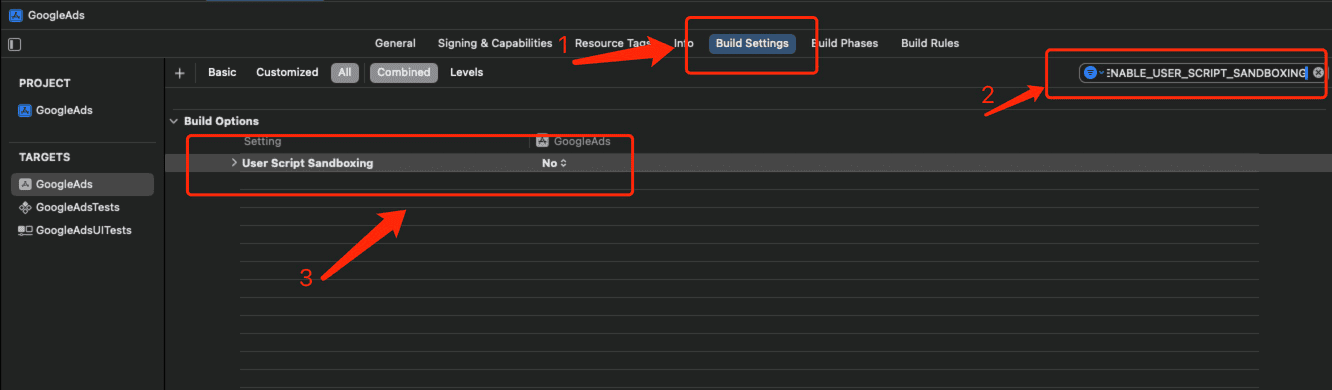Expand the User Script Sandboxing row

(x=234, y=163)
